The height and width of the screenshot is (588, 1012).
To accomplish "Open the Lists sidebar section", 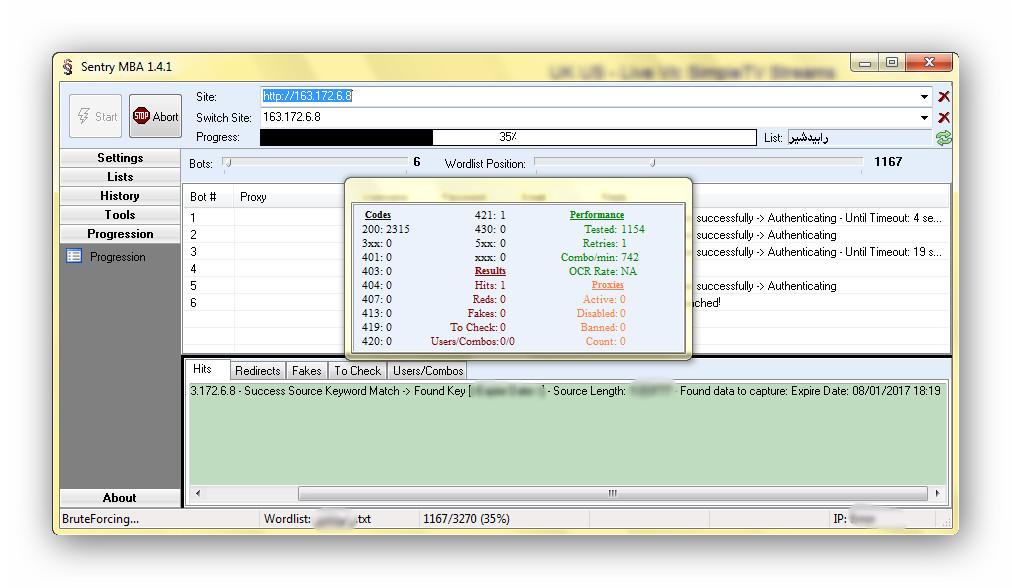I will (120, 177).
